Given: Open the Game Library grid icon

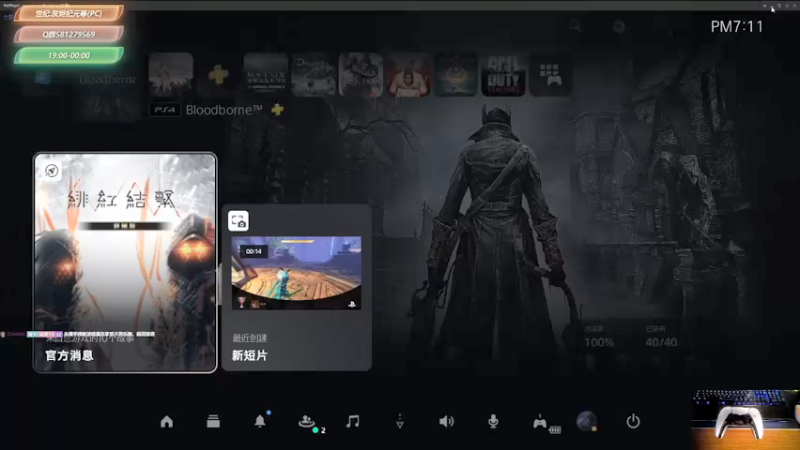Looking at the screenshot, I should click(551, 75).
